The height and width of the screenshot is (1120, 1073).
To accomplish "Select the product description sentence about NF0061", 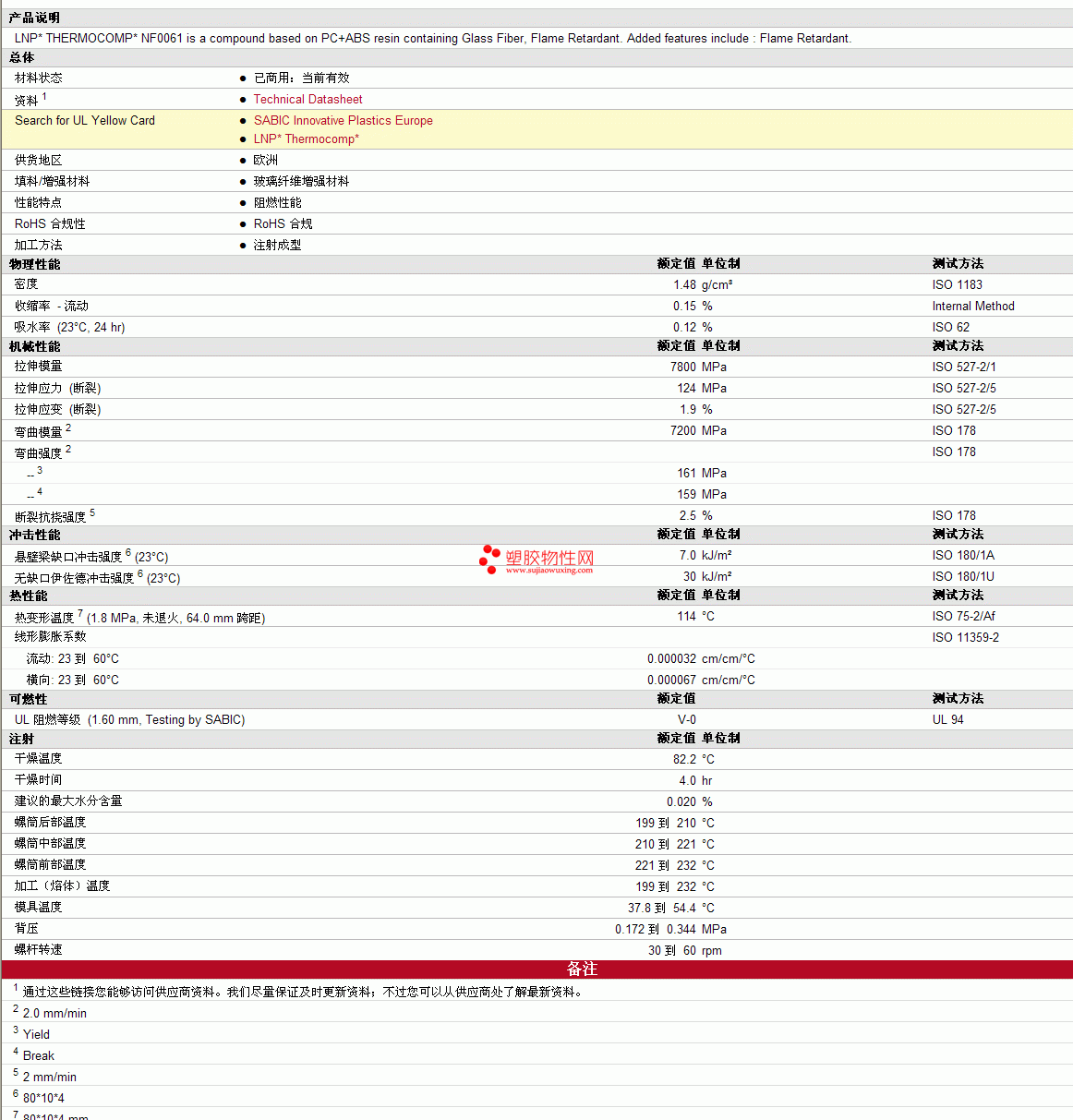I will pyautogui.click(x=433, y=39).
